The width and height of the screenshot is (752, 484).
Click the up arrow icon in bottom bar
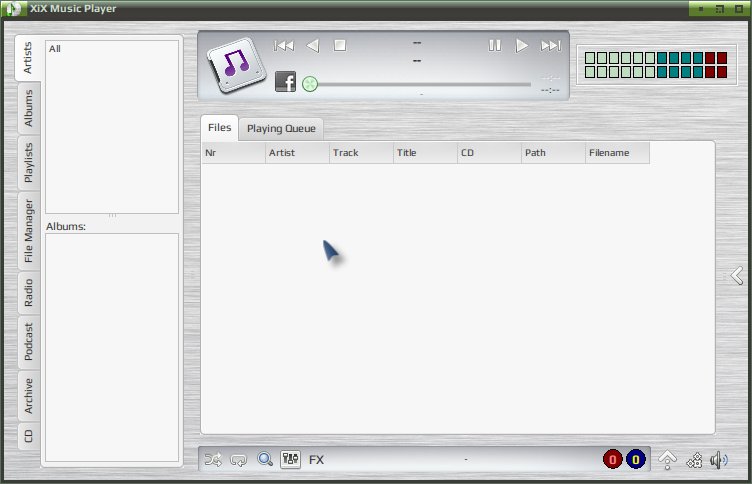click(667, 460)
